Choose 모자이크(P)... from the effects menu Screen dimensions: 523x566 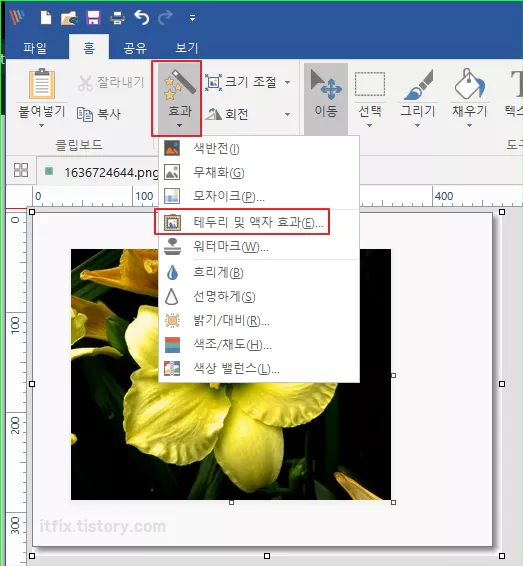click(259, 196)
